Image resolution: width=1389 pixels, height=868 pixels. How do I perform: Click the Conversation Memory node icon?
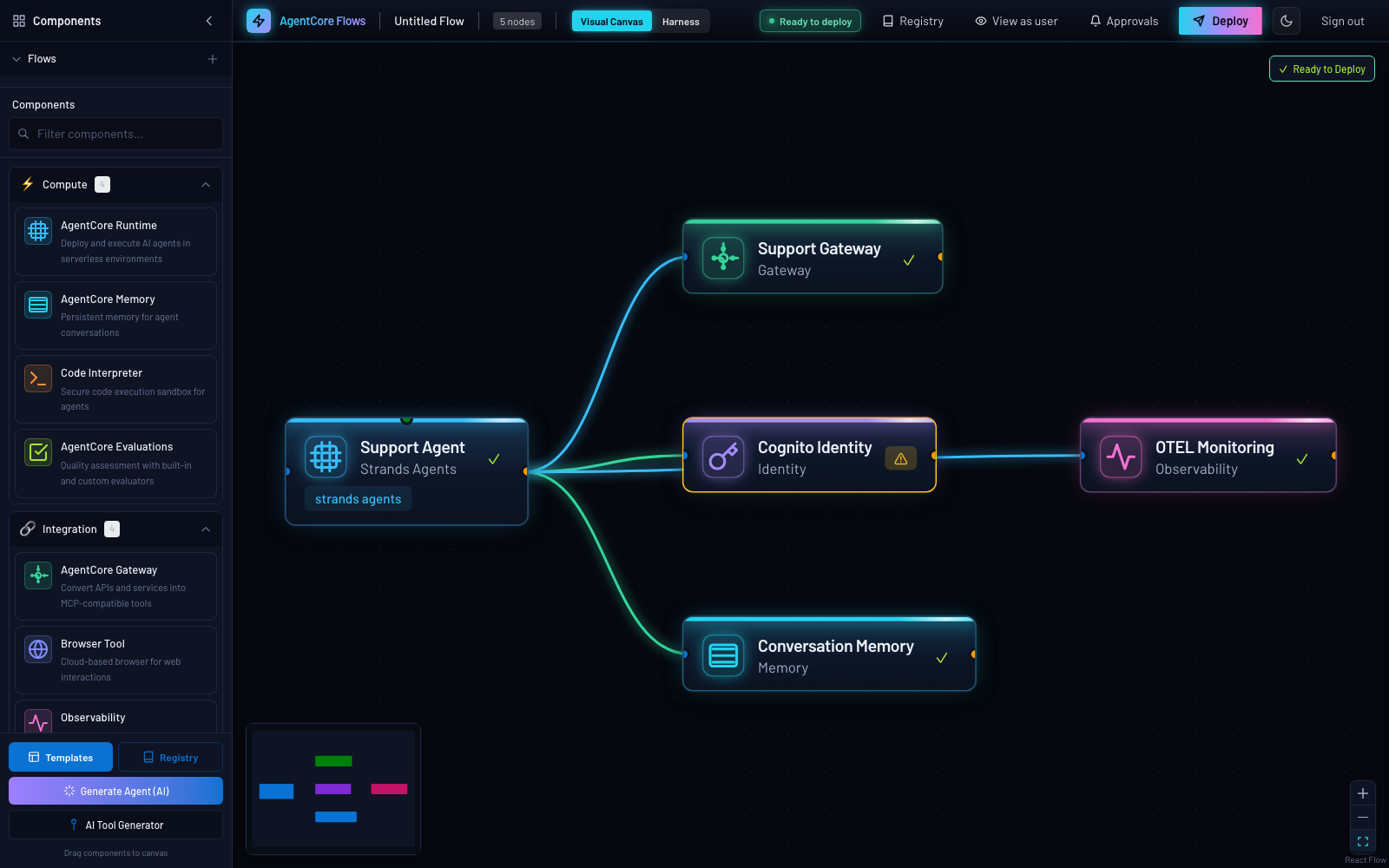coord(723,655)
